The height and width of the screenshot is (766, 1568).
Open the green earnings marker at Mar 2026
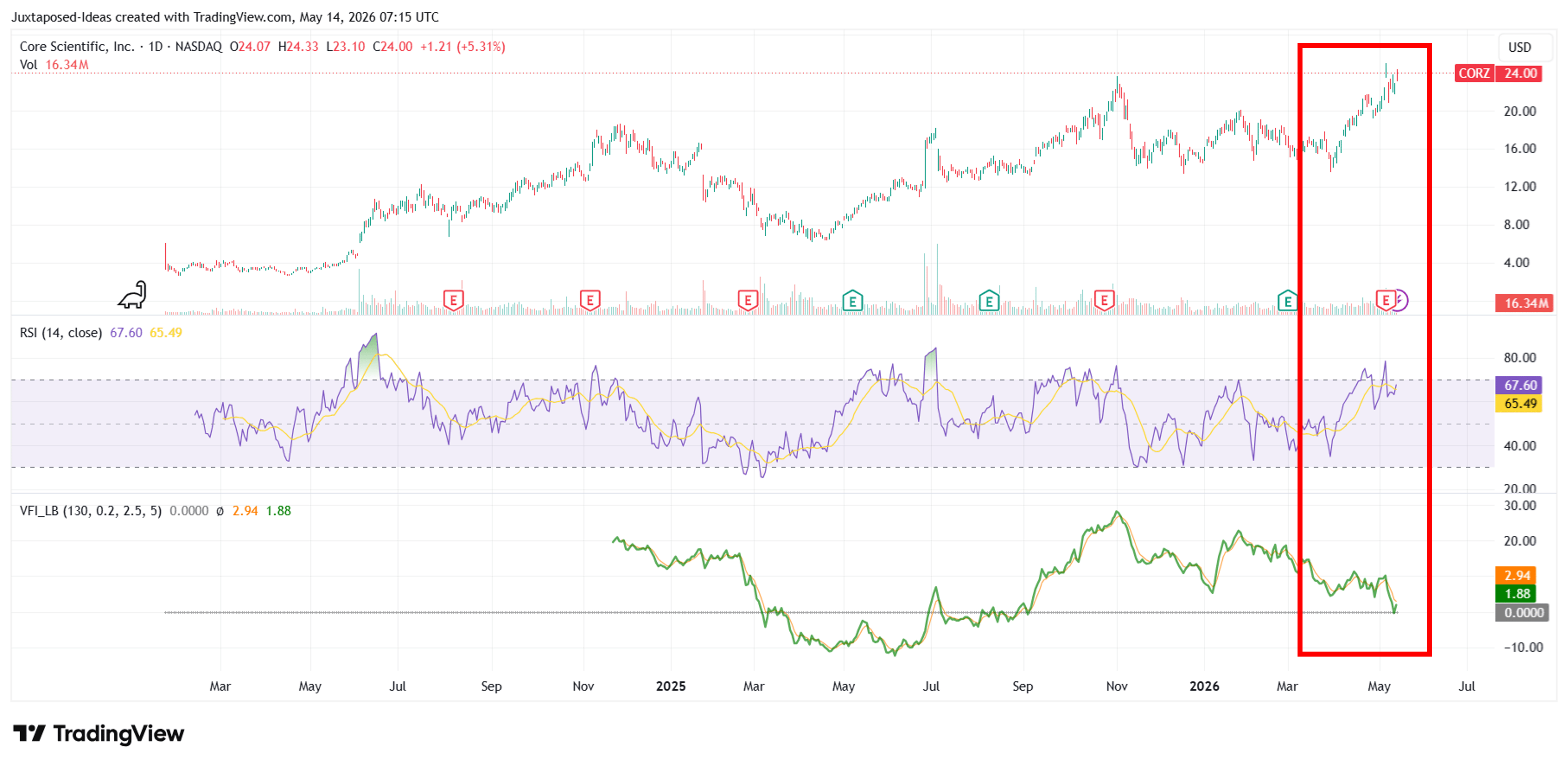(x=1287, y=301)
